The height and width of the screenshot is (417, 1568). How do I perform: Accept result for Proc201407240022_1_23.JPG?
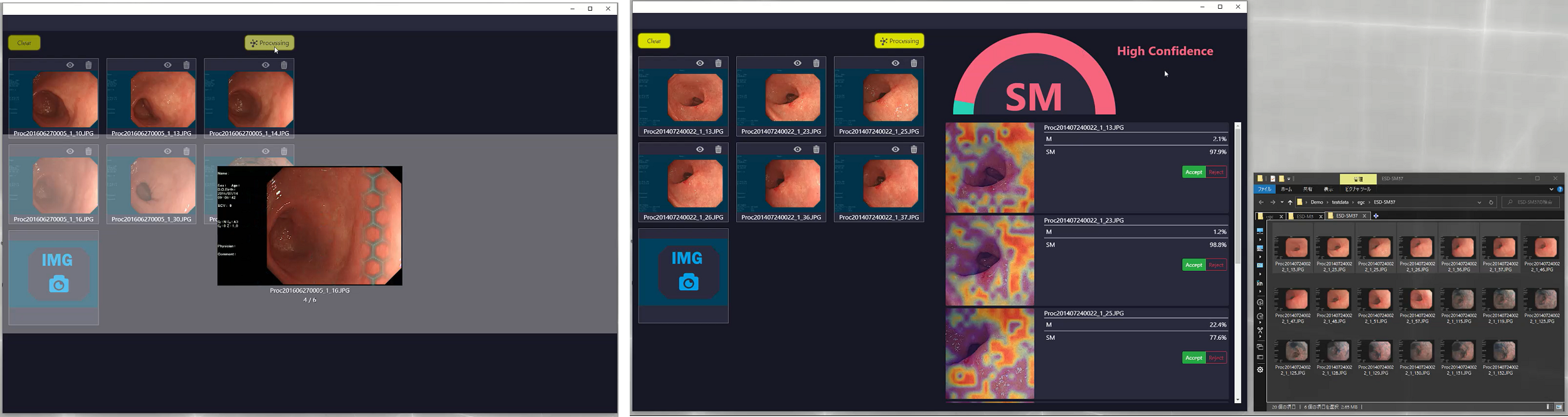(1194, 265)
